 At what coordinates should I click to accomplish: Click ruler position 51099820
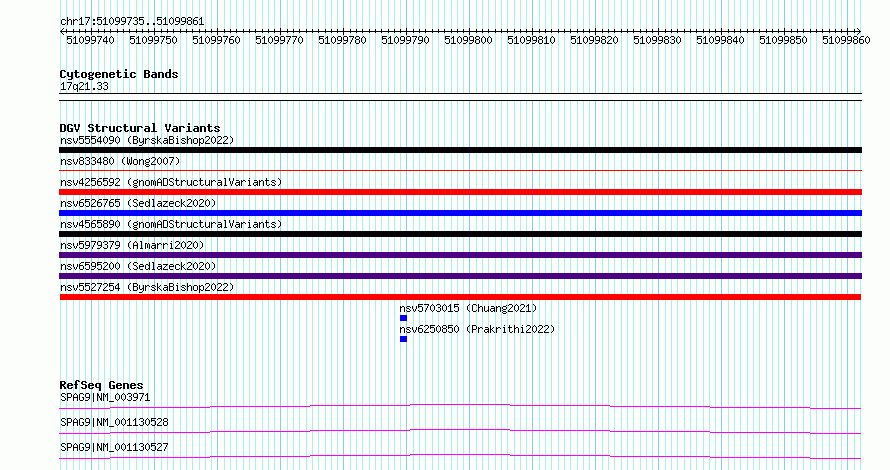click(x=594, y=40)
